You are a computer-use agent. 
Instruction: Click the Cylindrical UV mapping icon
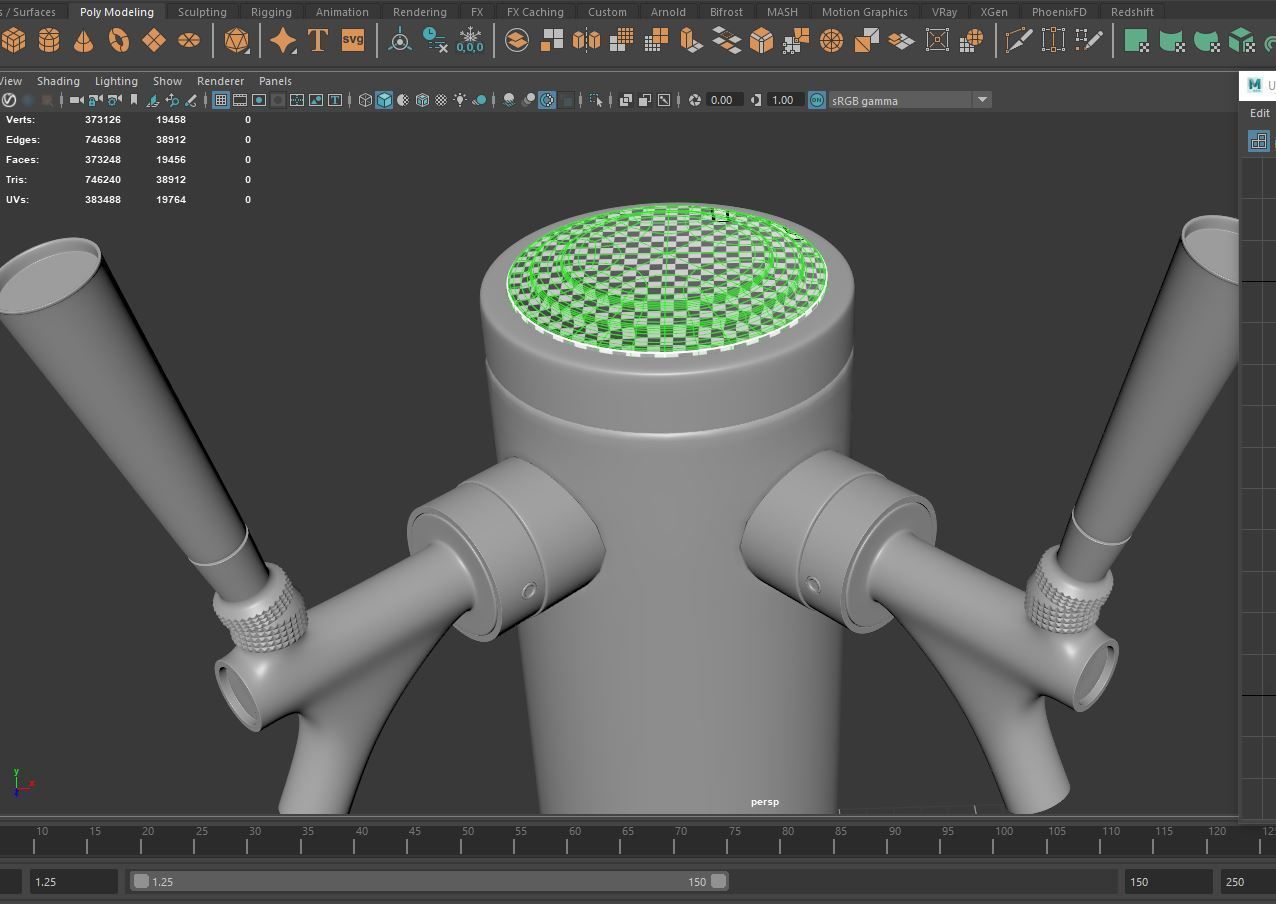(x=1171, y=40)
